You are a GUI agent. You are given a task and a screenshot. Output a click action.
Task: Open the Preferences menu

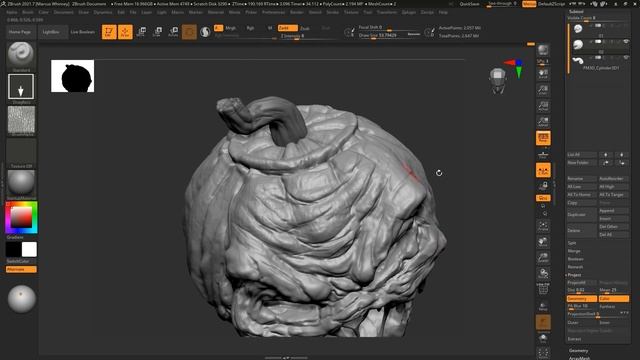pos(273,12)
